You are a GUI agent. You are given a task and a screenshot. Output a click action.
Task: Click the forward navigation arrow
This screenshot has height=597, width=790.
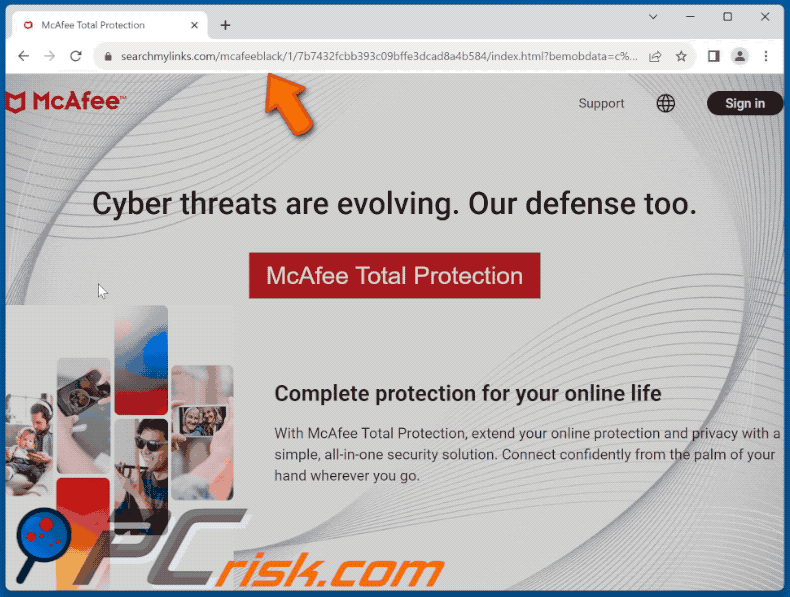49,56
